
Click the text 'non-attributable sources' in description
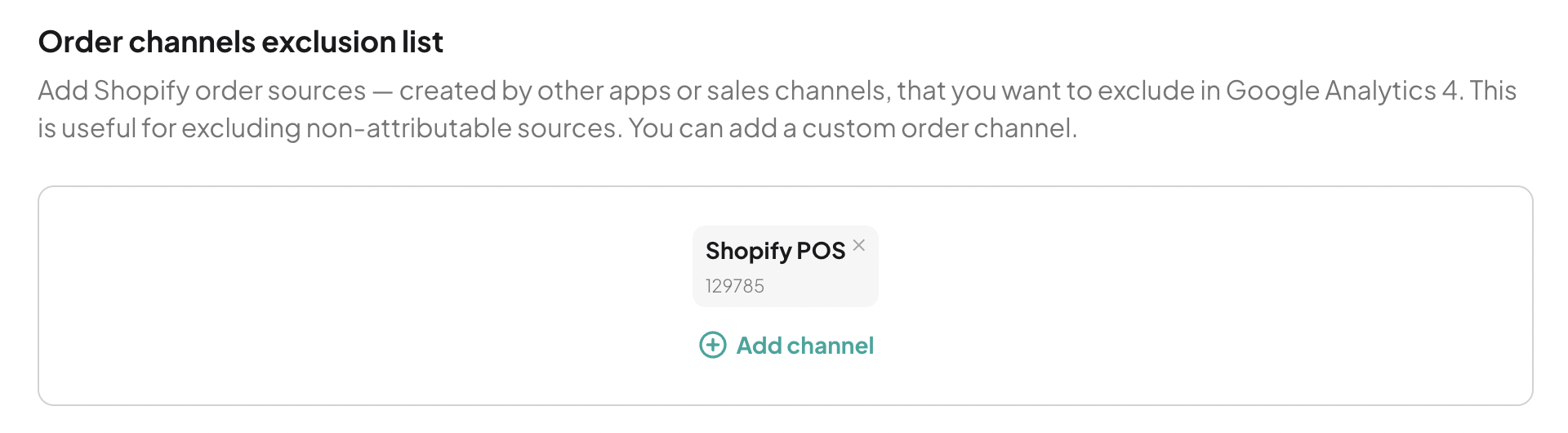(461, 128)
